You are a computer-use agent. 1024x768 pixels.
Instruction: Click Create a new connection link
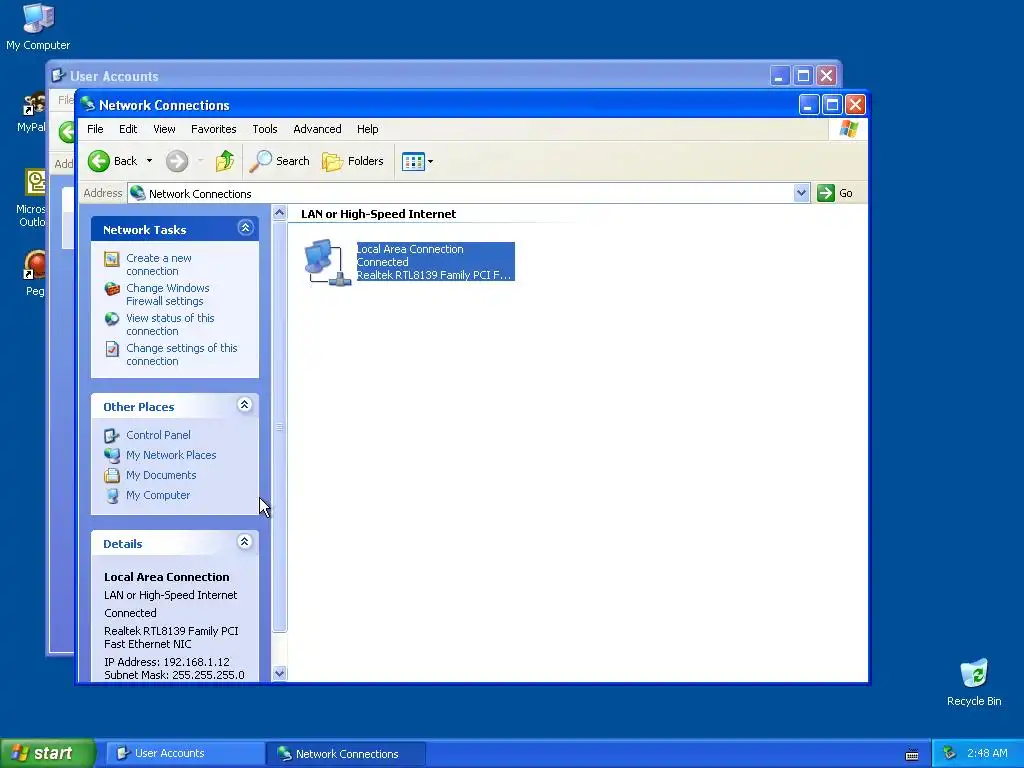tap(159, 264)
